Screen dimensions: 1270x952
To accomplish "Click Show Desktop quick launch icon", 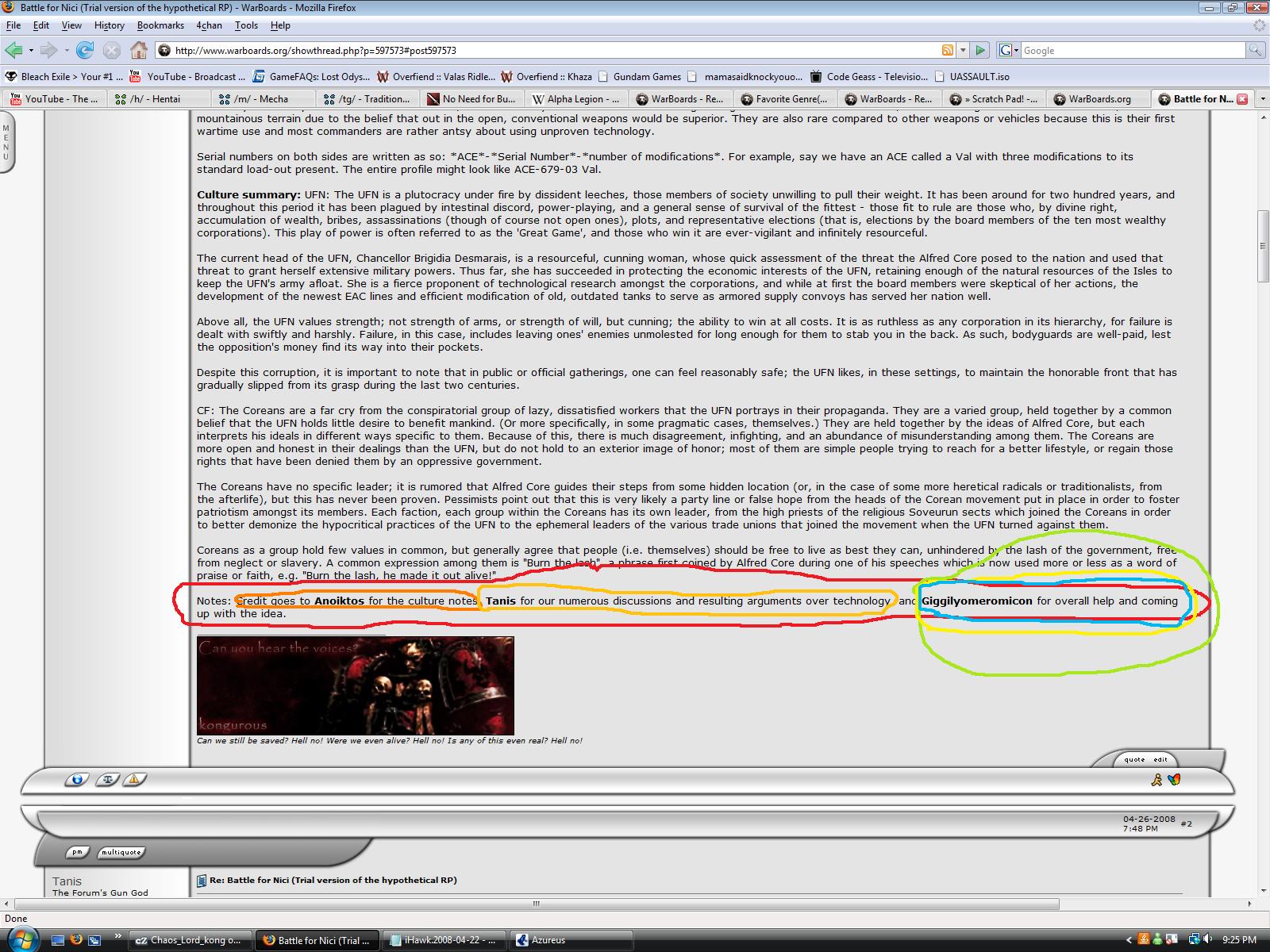I will coord(58,940).
